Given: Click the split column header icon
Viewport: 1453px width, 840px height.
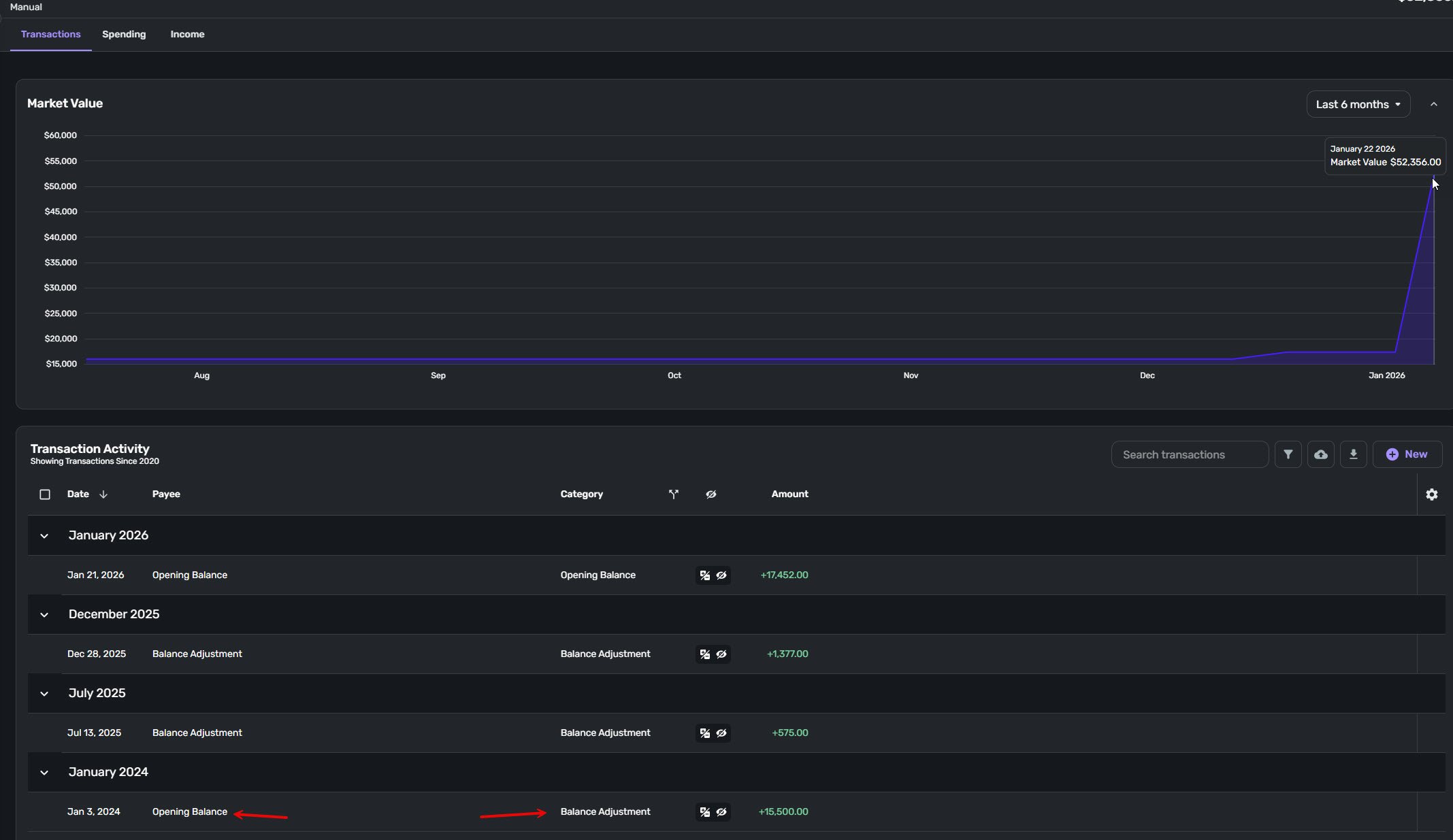Looking at the screenshot, I should [673, 494].
